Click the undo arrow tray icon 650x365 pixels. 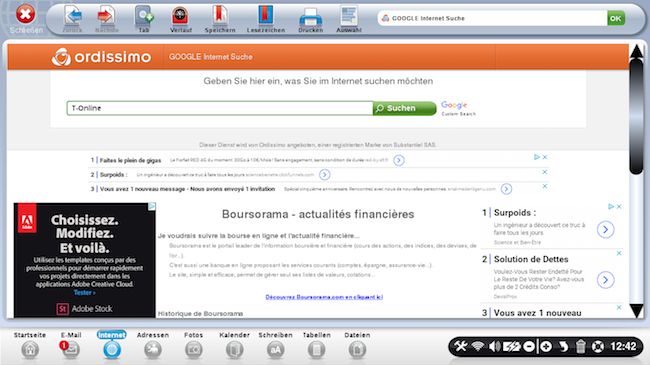coord(563,346)
